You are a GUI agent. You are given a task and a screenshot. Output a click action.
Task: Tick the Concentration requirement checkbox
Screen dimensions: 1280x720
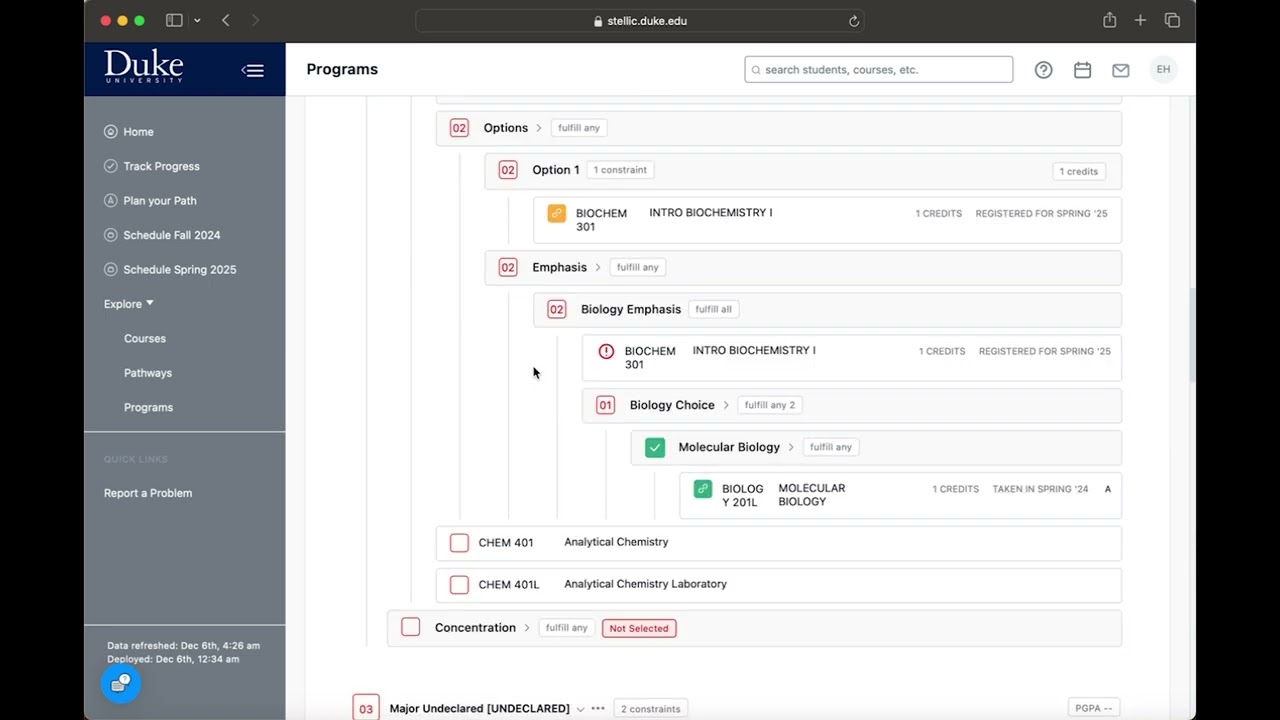[x=410, y=627]
